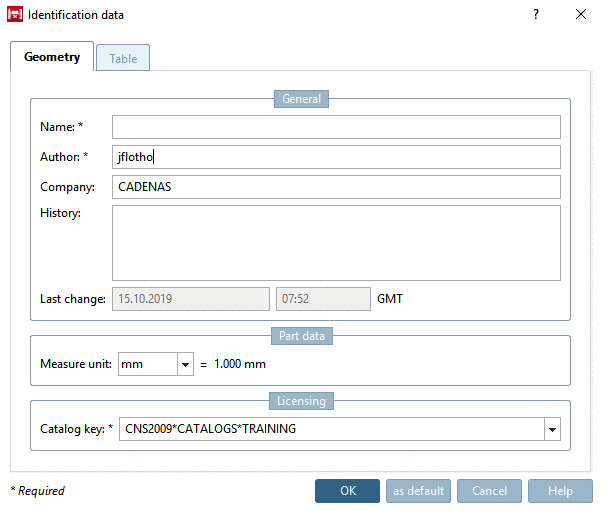603x511 pixels.
Task: Click the Company: label
Action: tap(67, 187)
